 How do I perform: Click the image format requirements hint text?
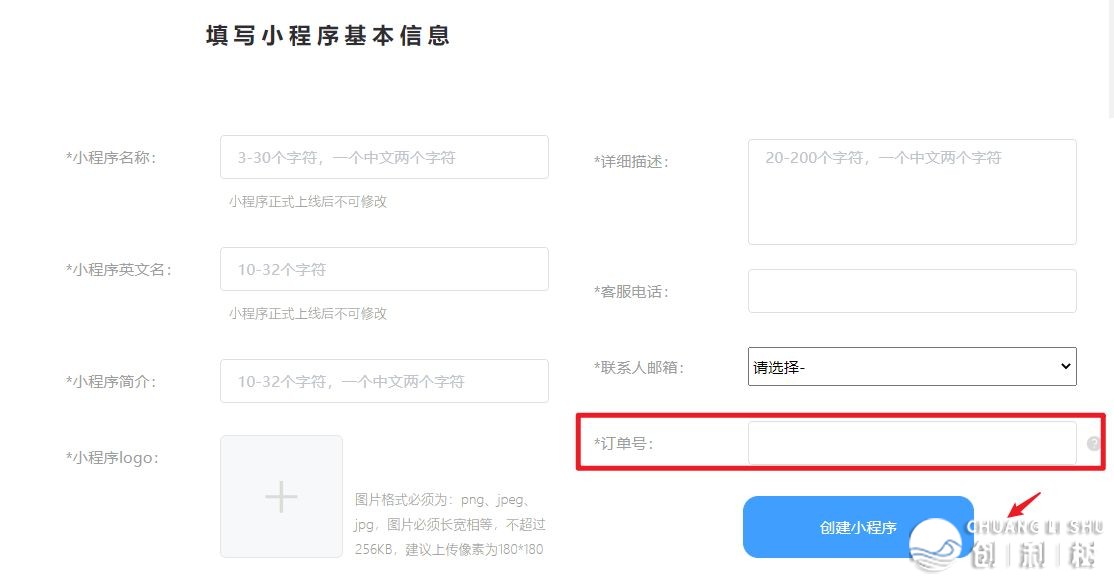click(x=449, y=524)
